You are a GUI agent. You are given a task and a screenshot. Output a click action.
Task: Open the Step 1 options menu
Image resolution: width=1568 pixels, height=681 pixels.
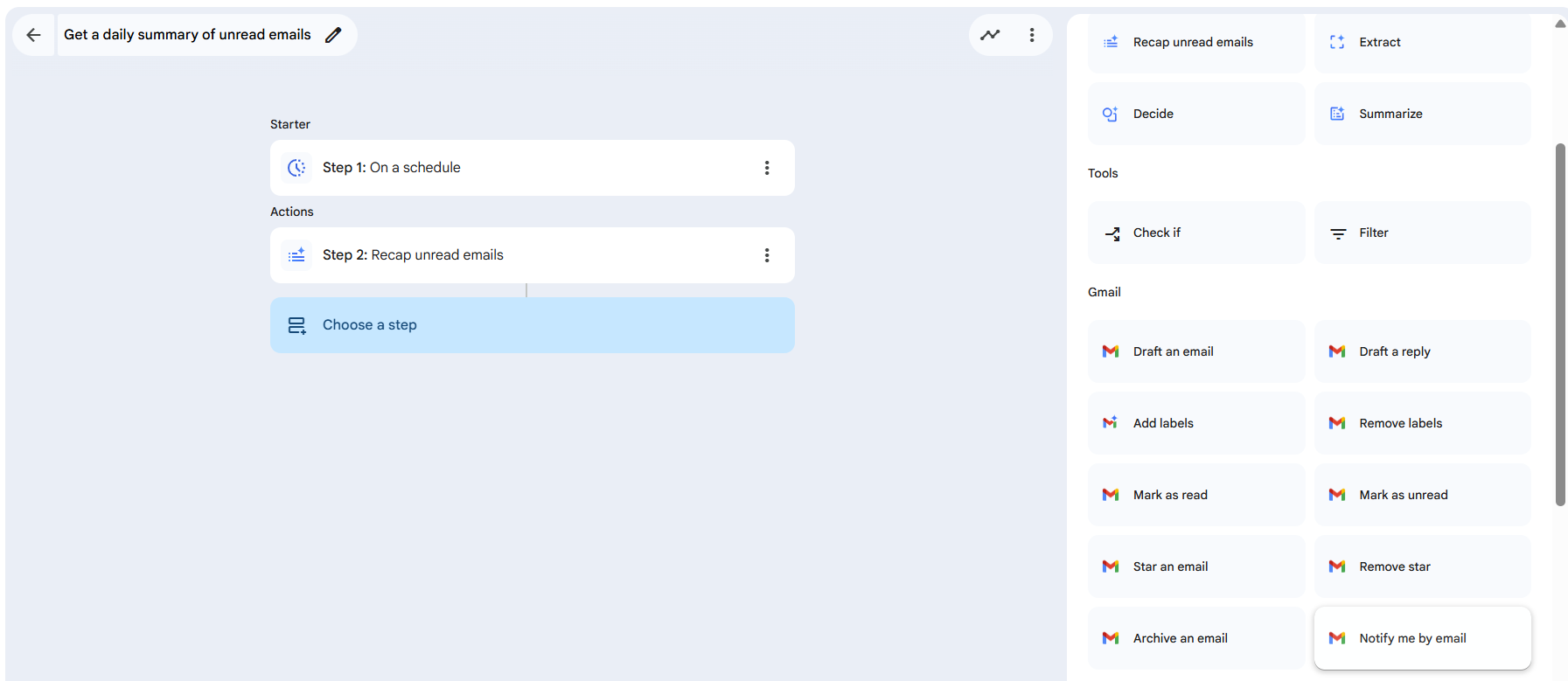pyautogui.click(x=767, y=168)
